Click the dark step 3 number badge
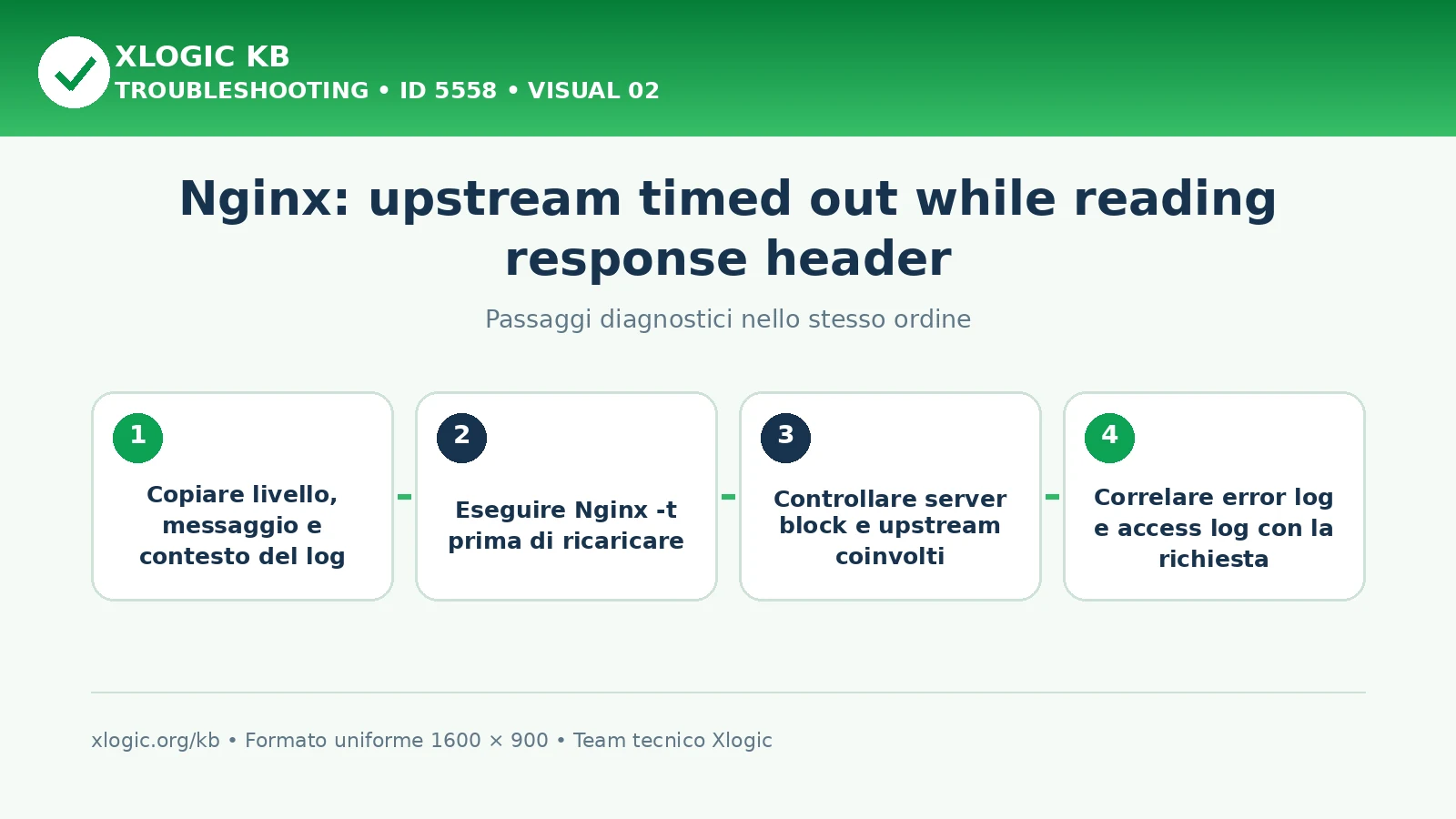 [x=785, y=438]
